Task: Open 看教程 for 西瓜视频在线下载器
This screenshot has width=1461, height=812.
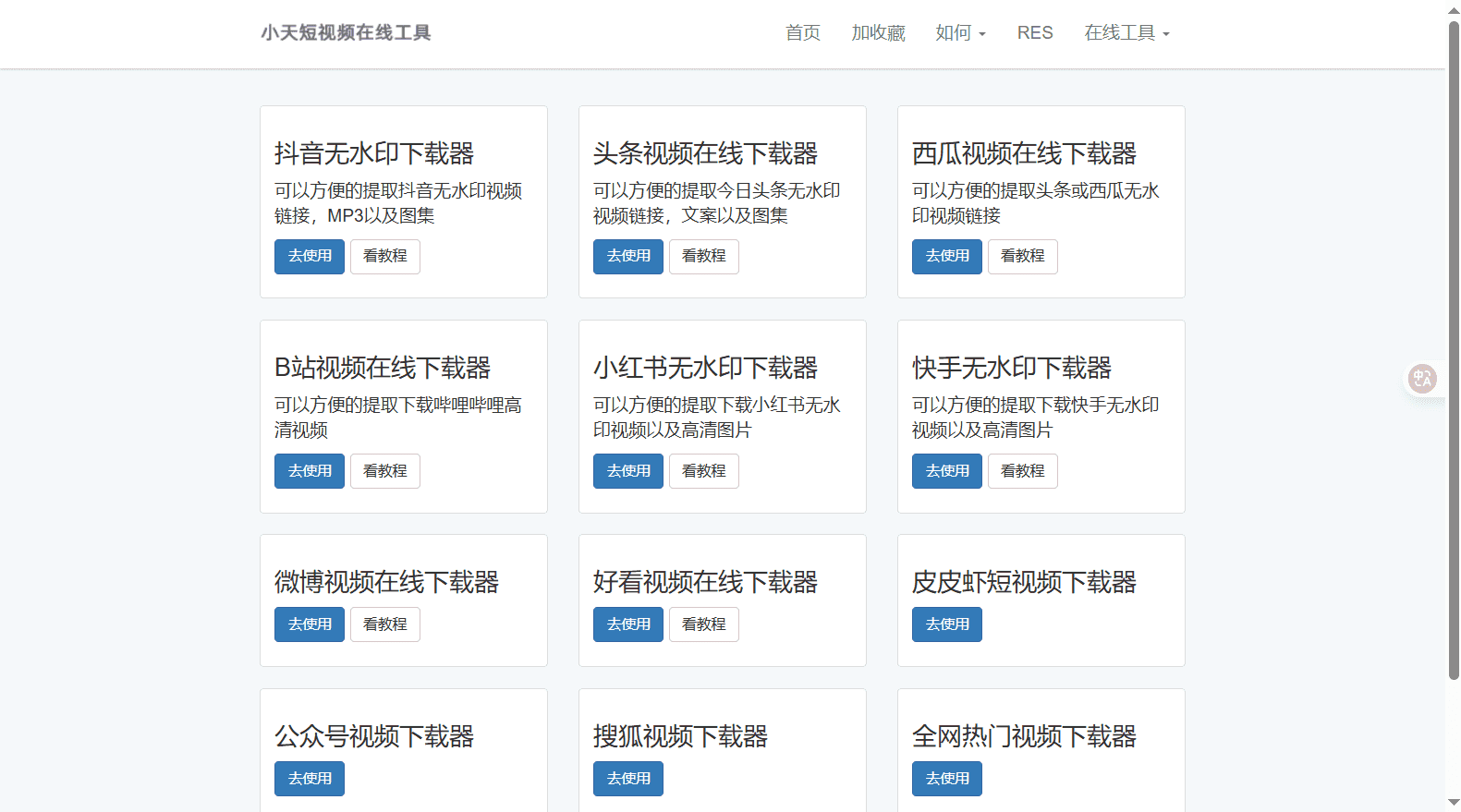Action: [1023, 257]
